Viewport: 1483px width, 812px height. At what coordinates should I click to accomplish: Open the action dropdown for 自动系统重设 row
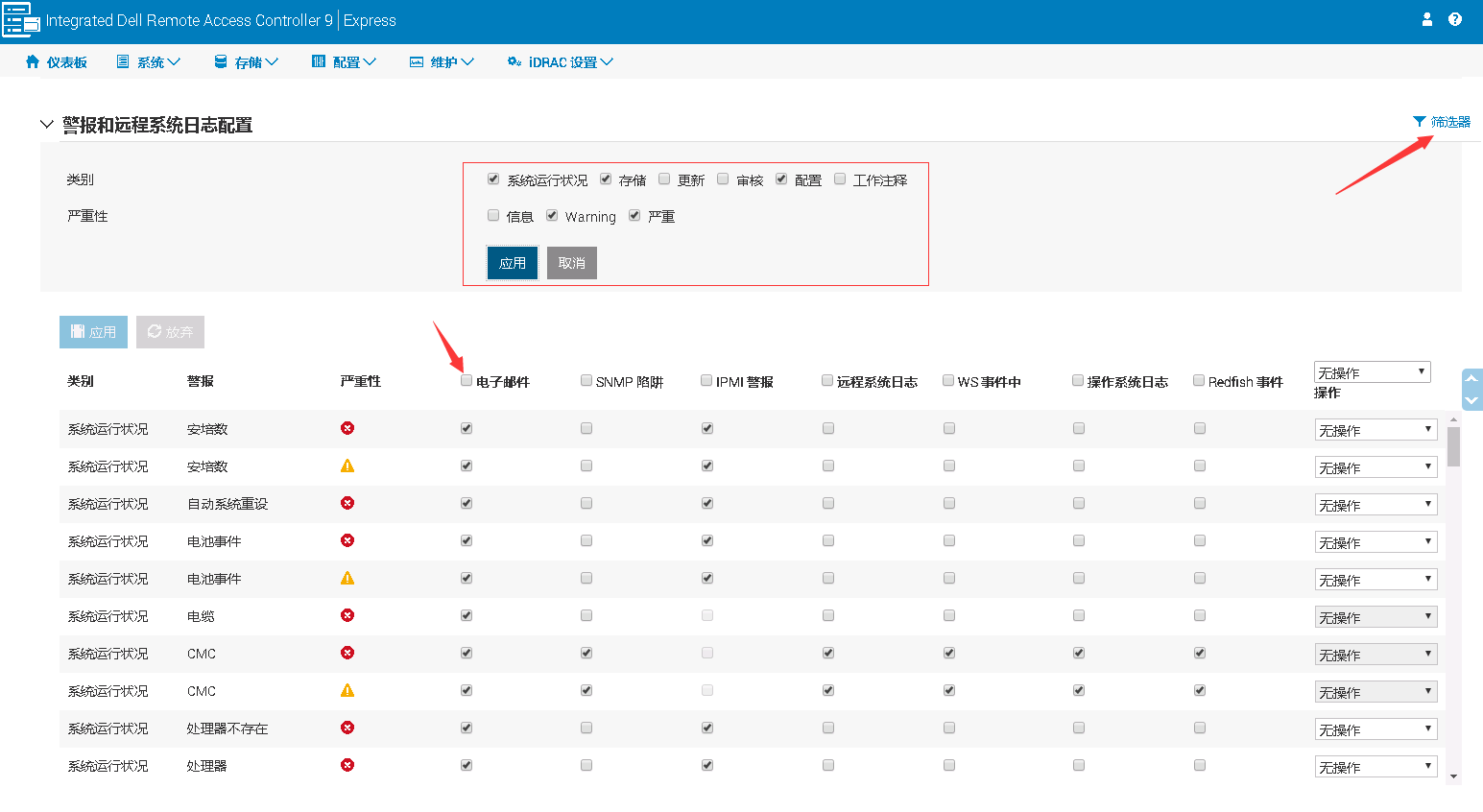tap(1375, 505)
